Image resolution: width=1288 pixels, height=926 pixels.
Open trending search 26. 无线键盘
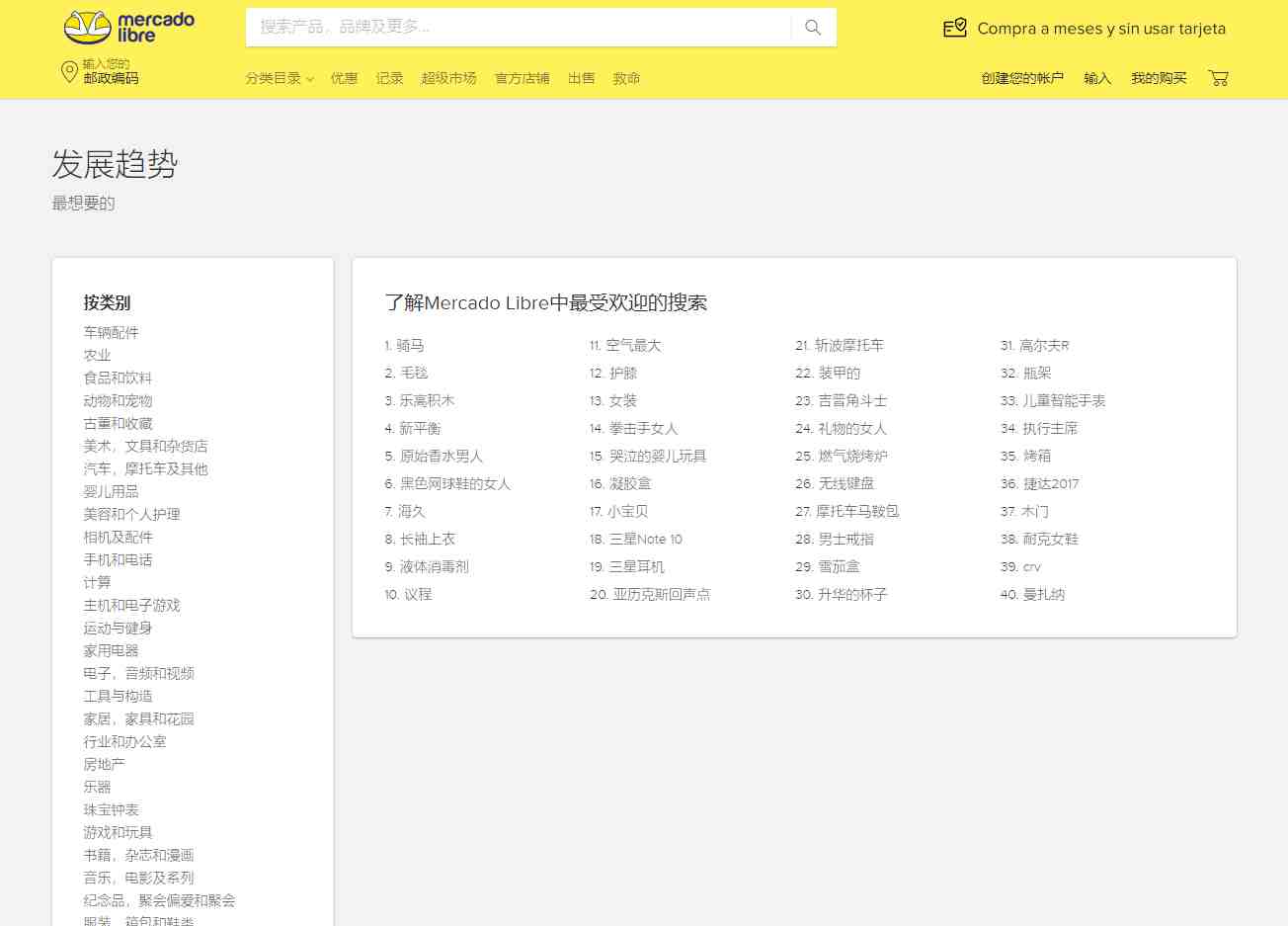(835, 483)
